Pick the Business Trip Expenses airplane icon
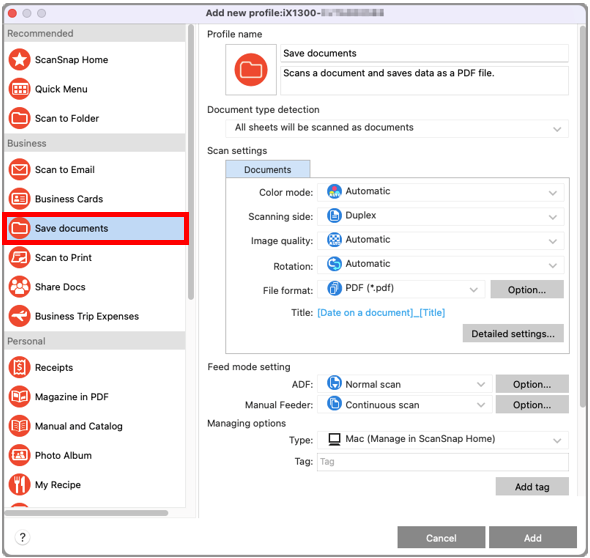 click(x=20, y=316)
